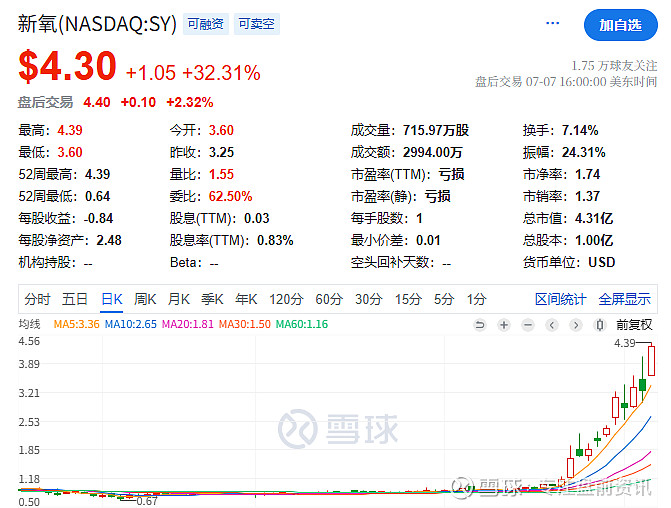Switch to the 5分 interval tab
Viewport: 671px width, 508px height.
click(444, 299)
